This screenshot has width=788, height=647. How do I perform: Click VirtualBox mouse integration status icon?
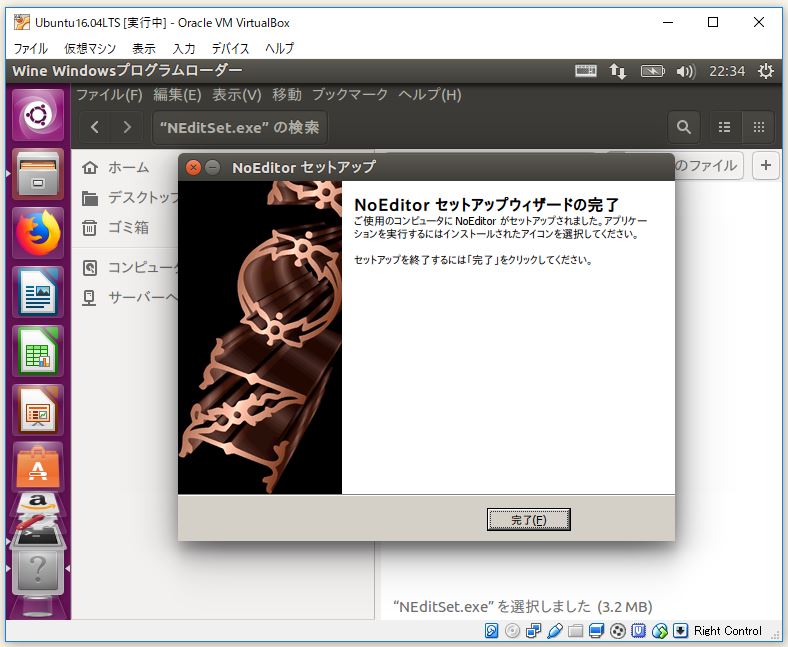click(x=659, y=630)
